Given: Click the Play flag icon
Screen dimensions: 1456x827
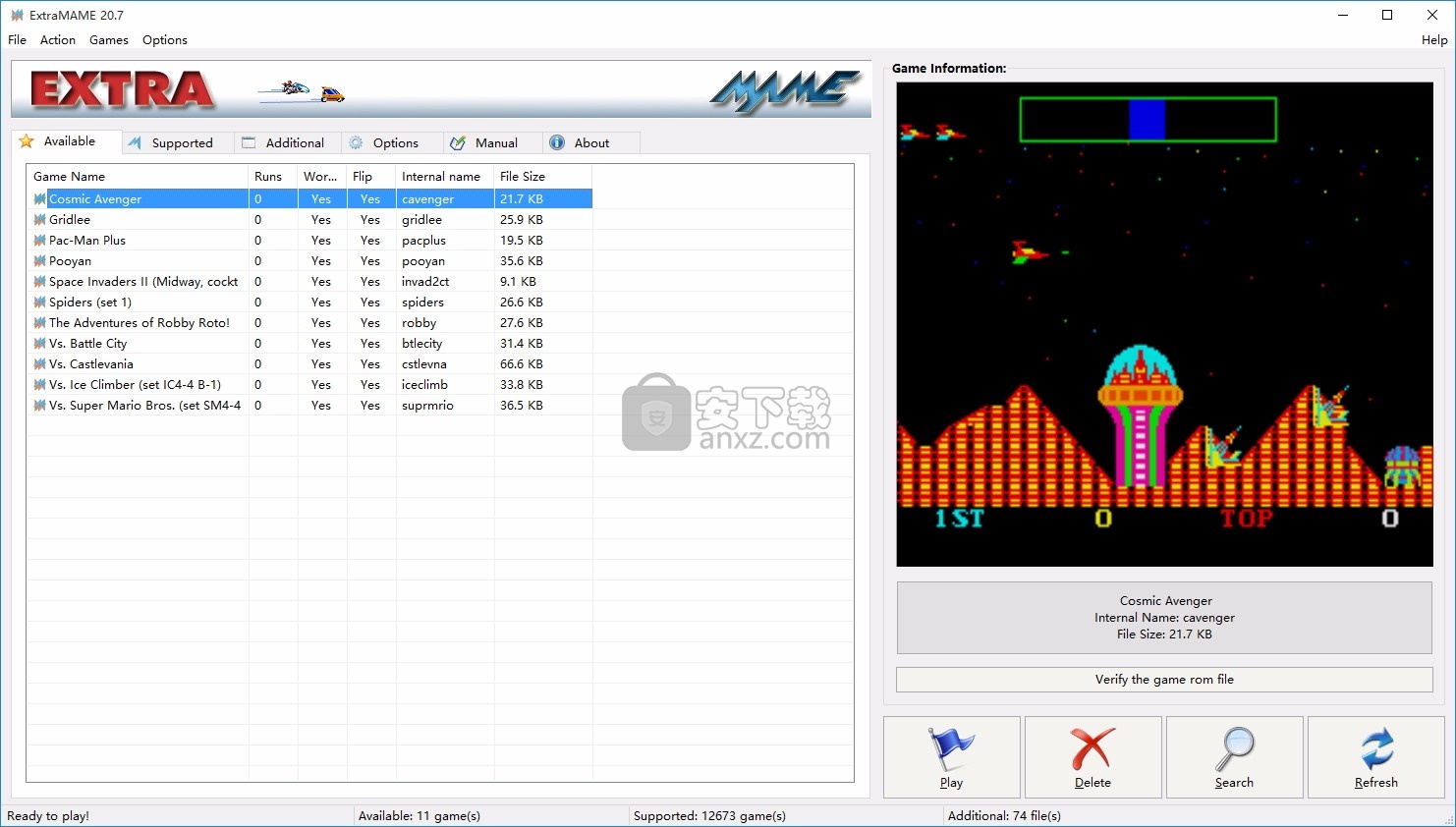Looking at the screenshot, I should (951, 748).
